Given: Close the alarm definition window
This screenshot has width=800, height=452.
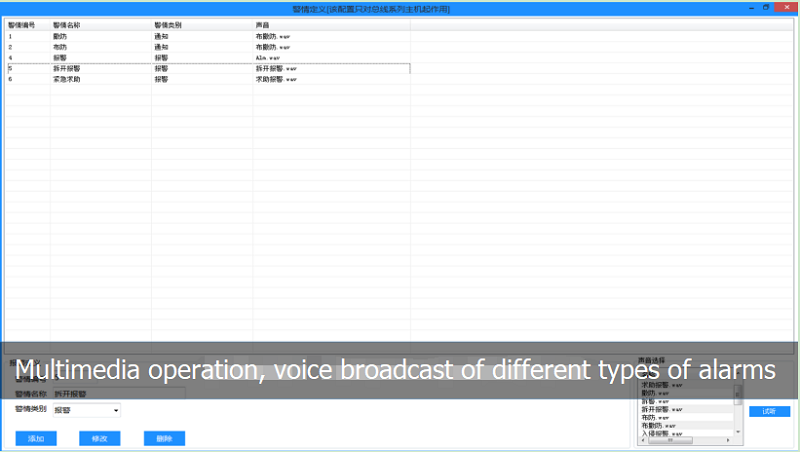Looking at the screenshot, I should [x=787, y=8].
